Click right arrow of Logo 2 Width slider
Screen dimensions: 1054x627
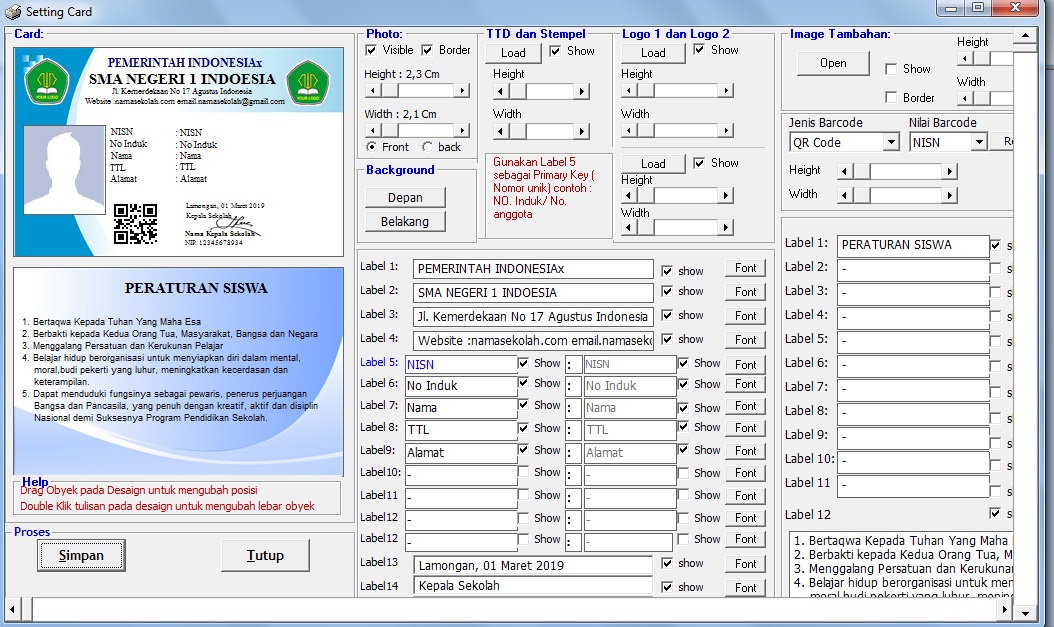tap(725, 228)
